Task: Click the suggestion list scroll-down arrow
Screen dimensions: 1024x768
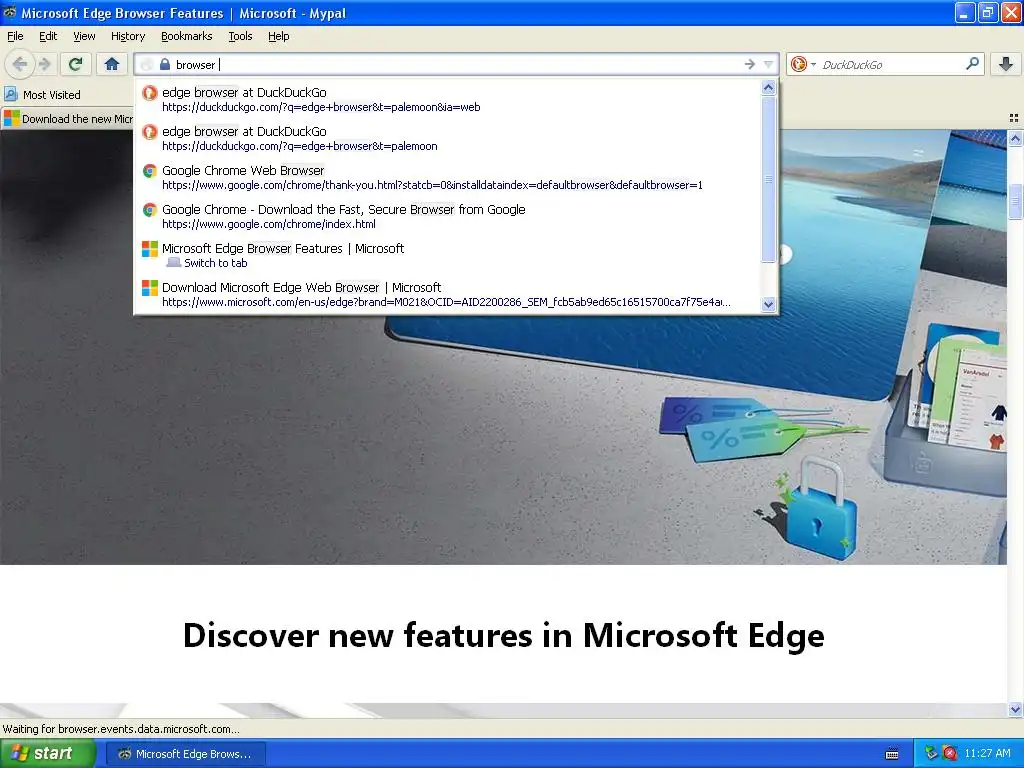Action: pos(769,304)
